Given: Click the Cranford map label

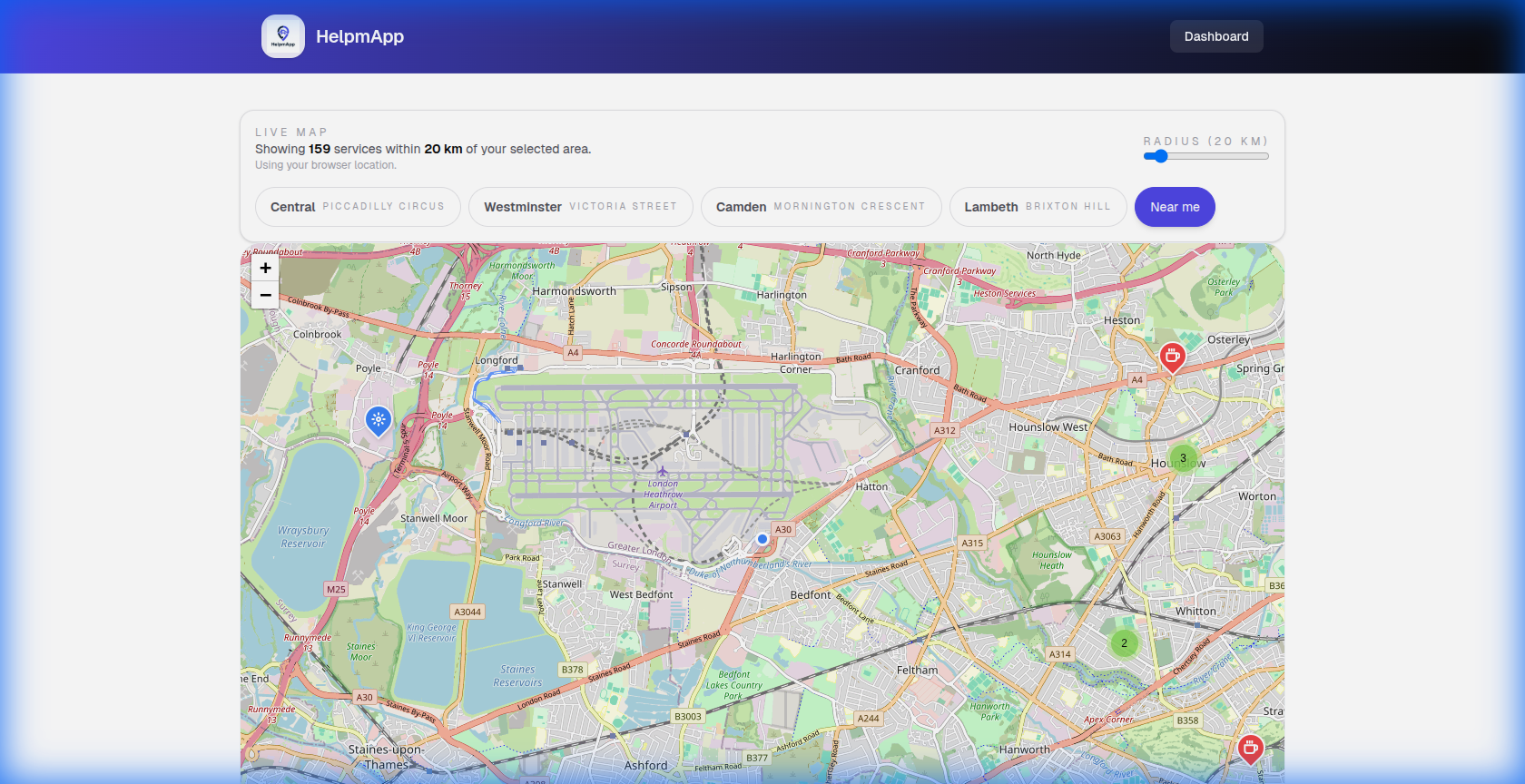Looking at the screenshot, I should coord(917,370).
